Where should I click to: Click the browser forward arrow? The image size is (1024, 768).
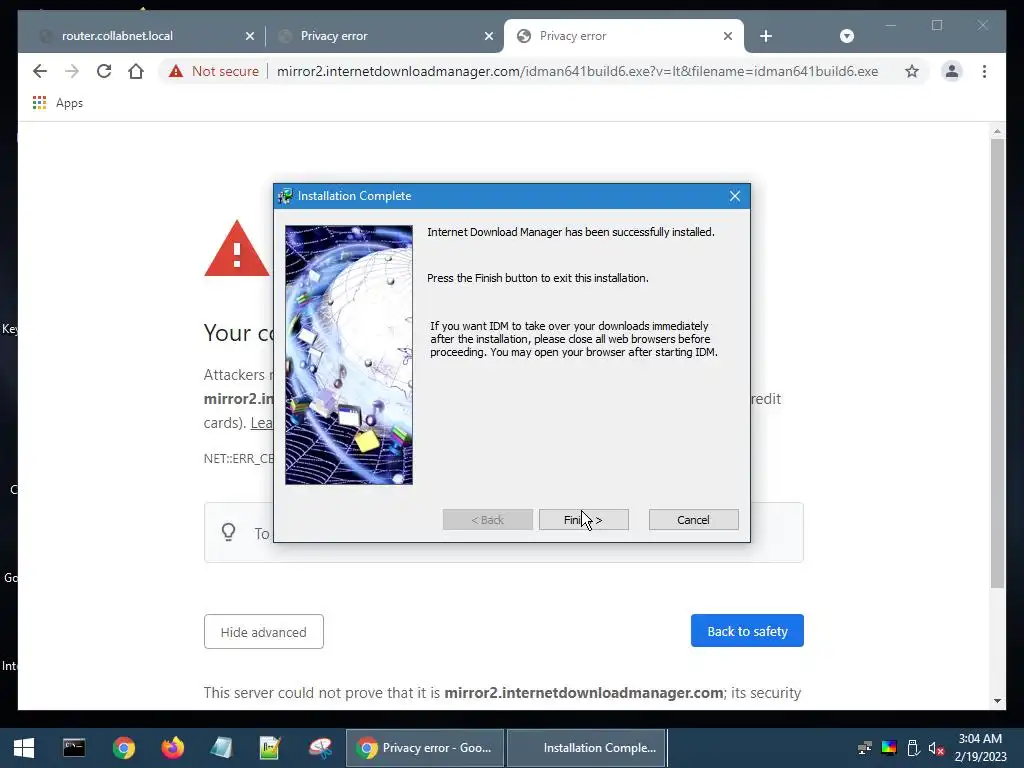coord(72,71)
